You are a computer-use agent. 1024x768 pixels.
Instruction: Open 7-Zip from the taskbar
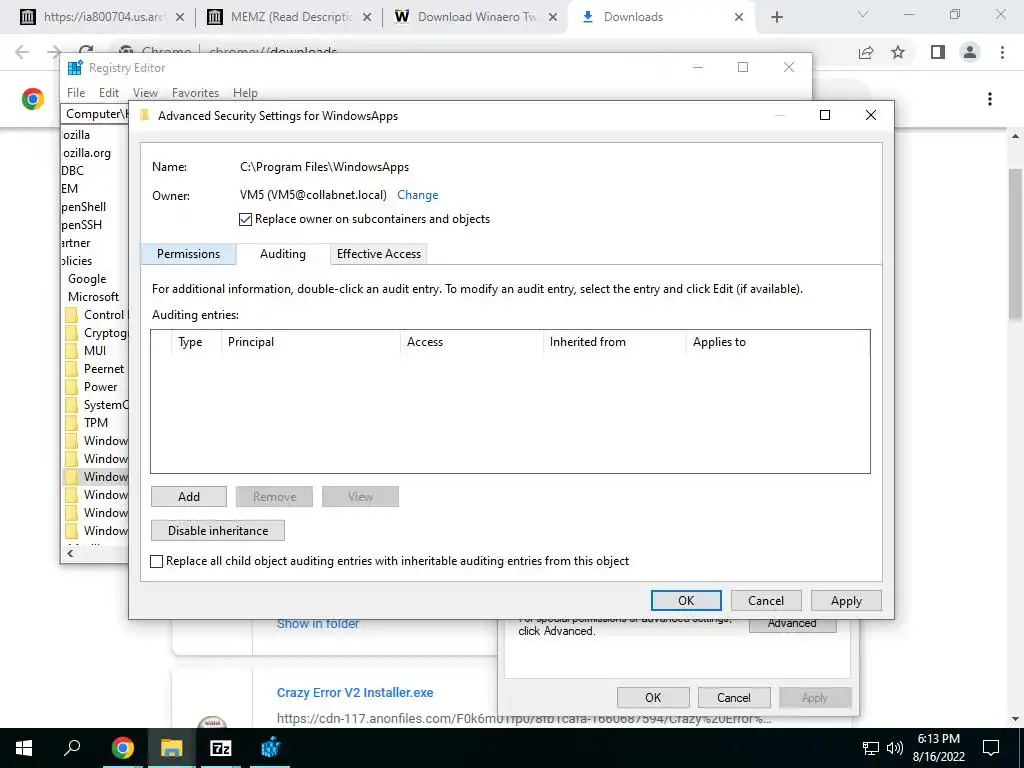pos(221,748)
